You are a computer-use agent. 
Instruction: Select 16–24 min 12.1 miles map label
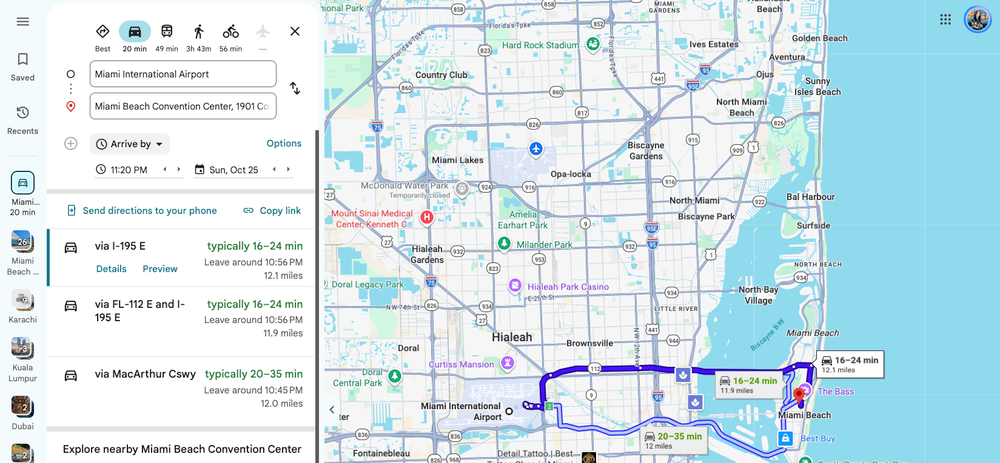[849, 364]
